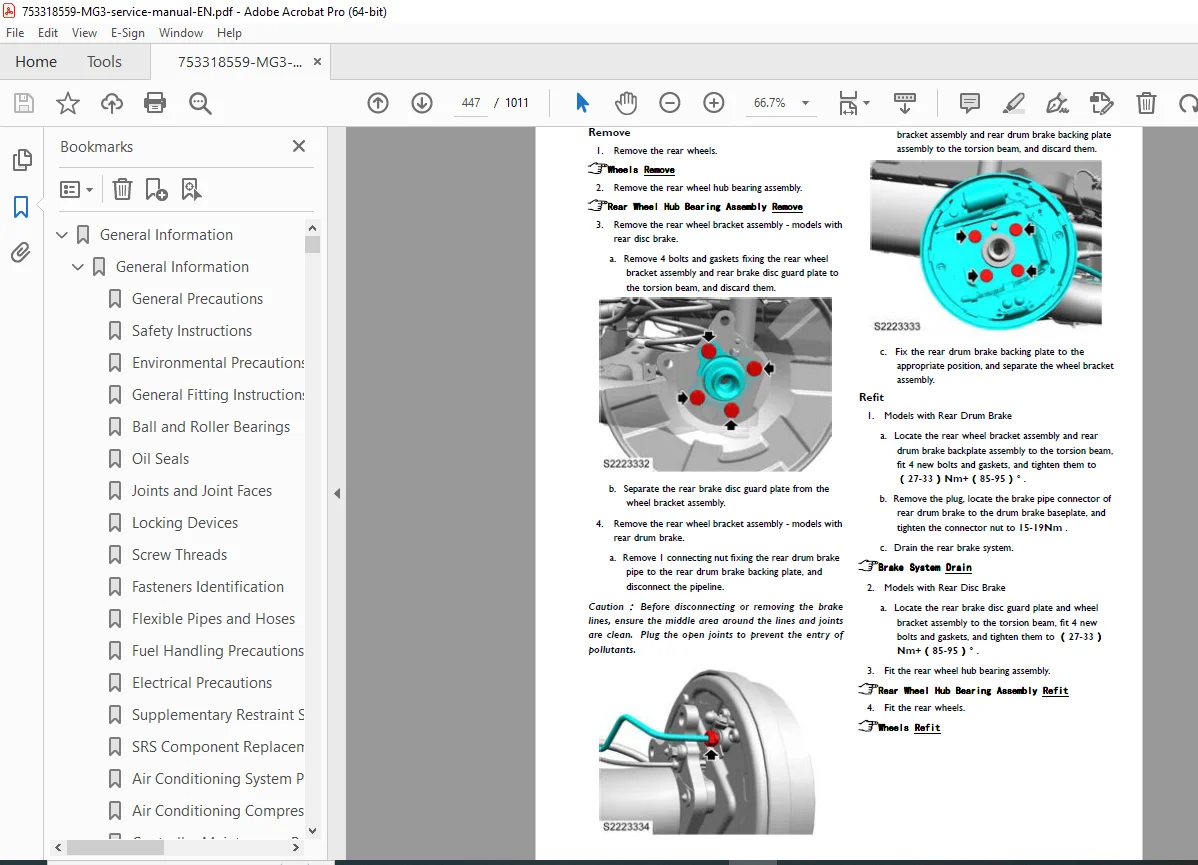Click bookmarks horizontal scrollbar right arrow
The height and width of the screenshot is (865, 1198).
[x=296, y=847]
